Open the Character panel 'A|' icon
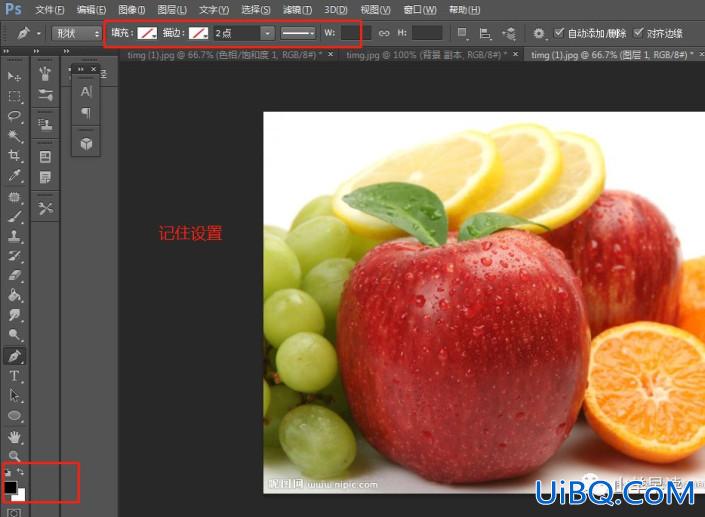705x517 pixels. (x=86, y=92)
